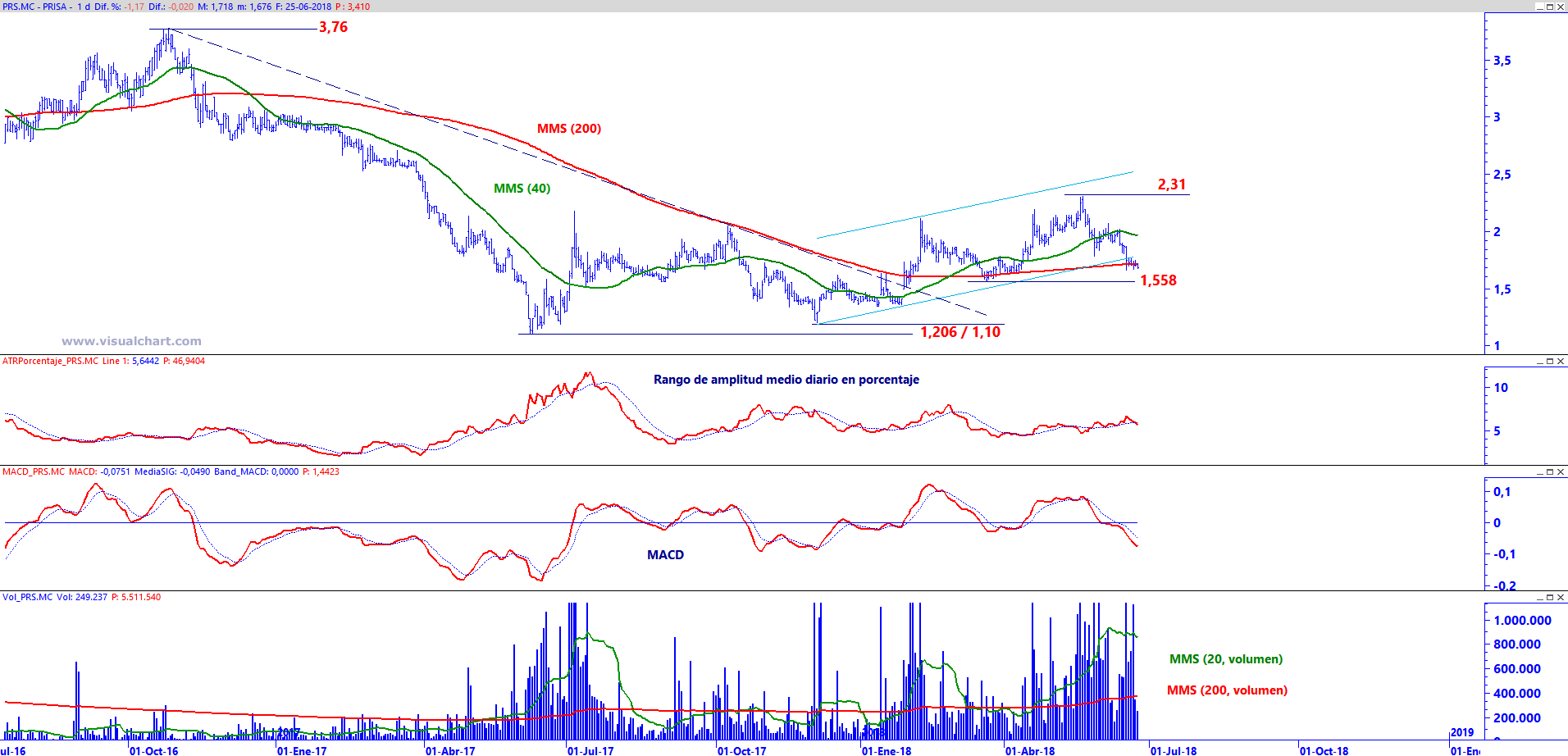
Task: Click the '800.000' volume axis label
Action: (1516, 644)
